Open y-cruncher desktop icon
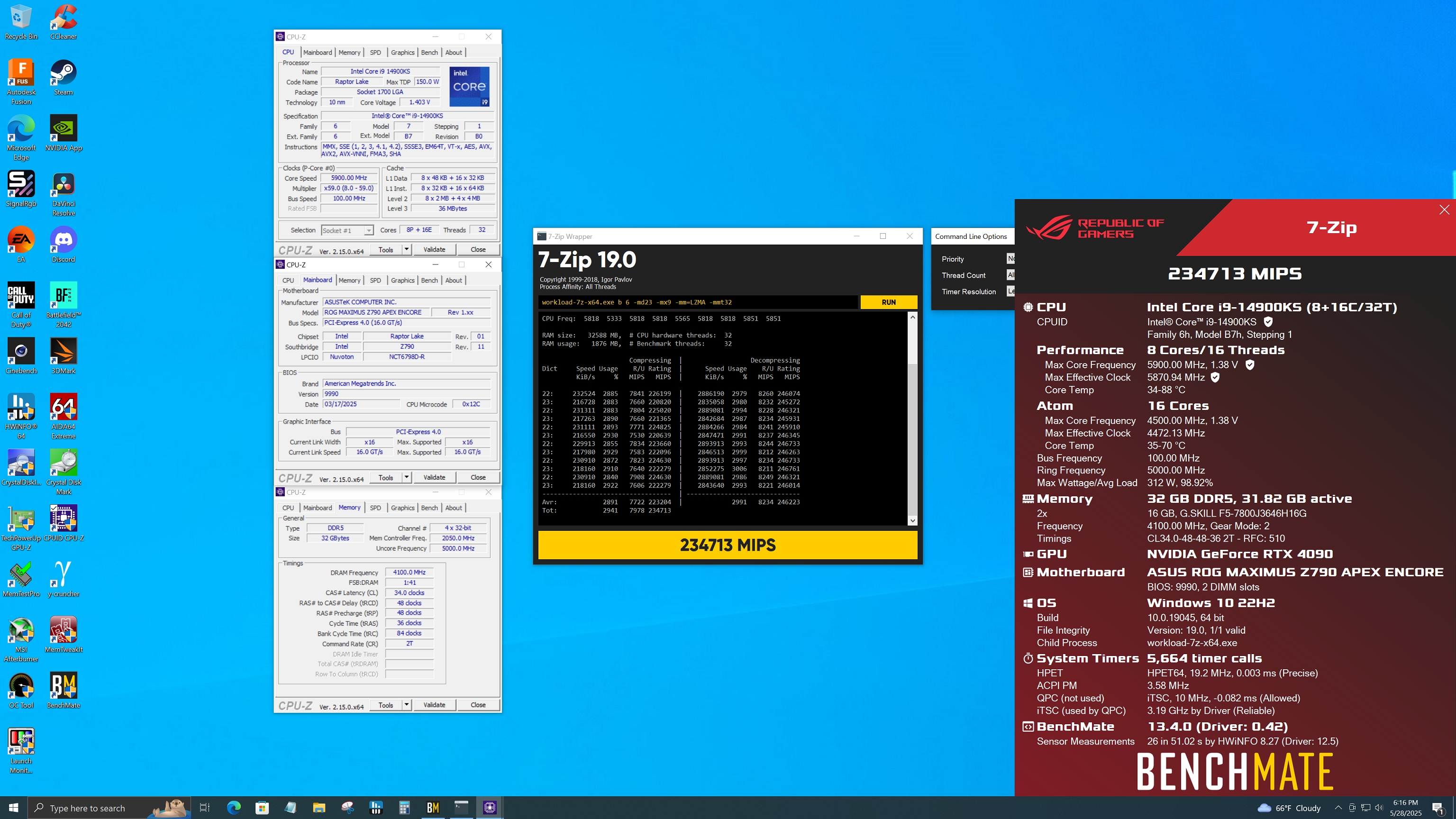This screenshot has height=819, width=1456. 64,579
